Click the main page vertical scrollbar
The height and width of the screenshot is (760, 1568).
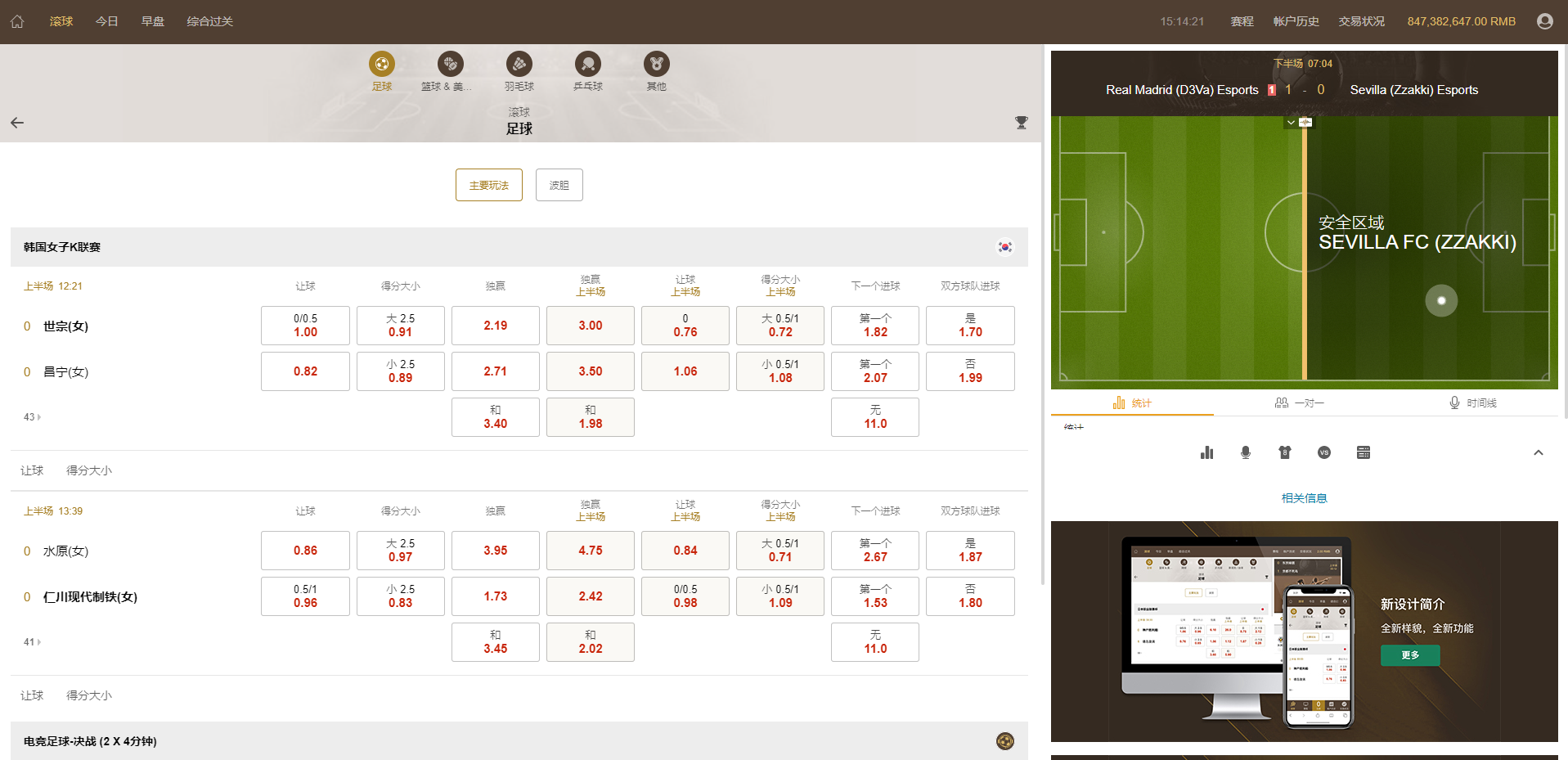click(1043, 315)
